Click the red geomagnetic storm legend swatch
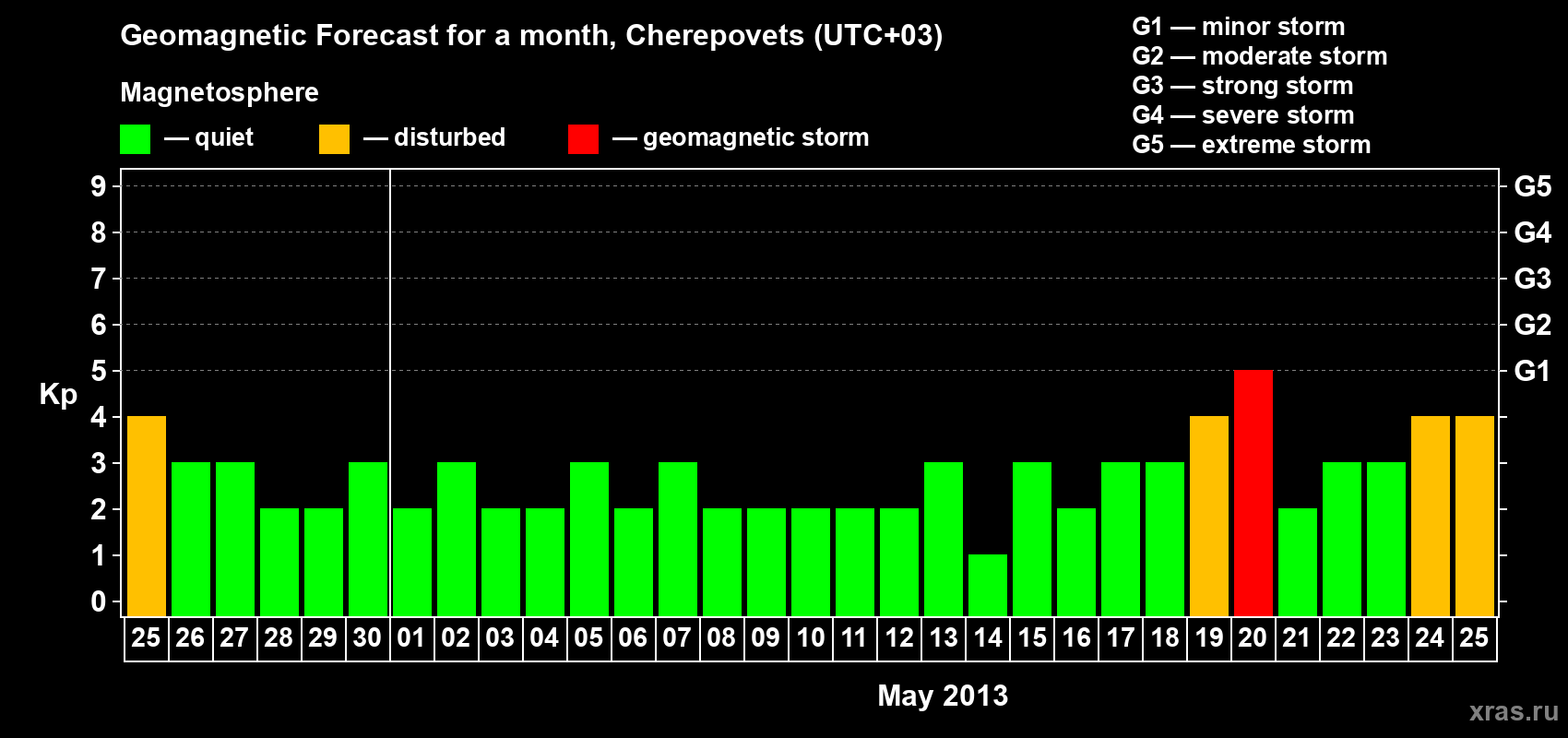This screenshot has height=738, width=1568. [x=583, y=138]
